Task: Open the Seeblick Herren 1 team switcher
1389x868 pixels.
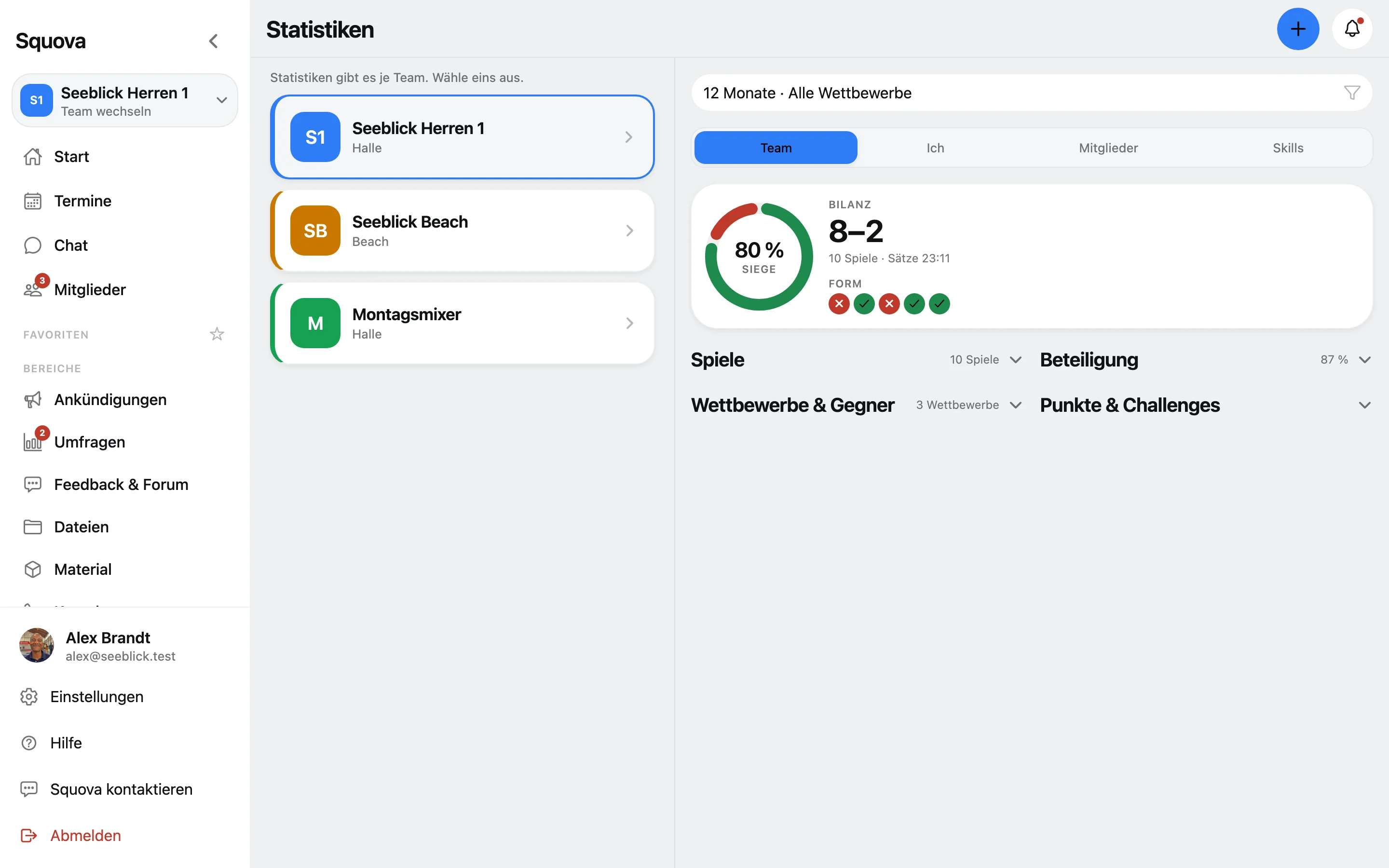Action: (124, 100)
